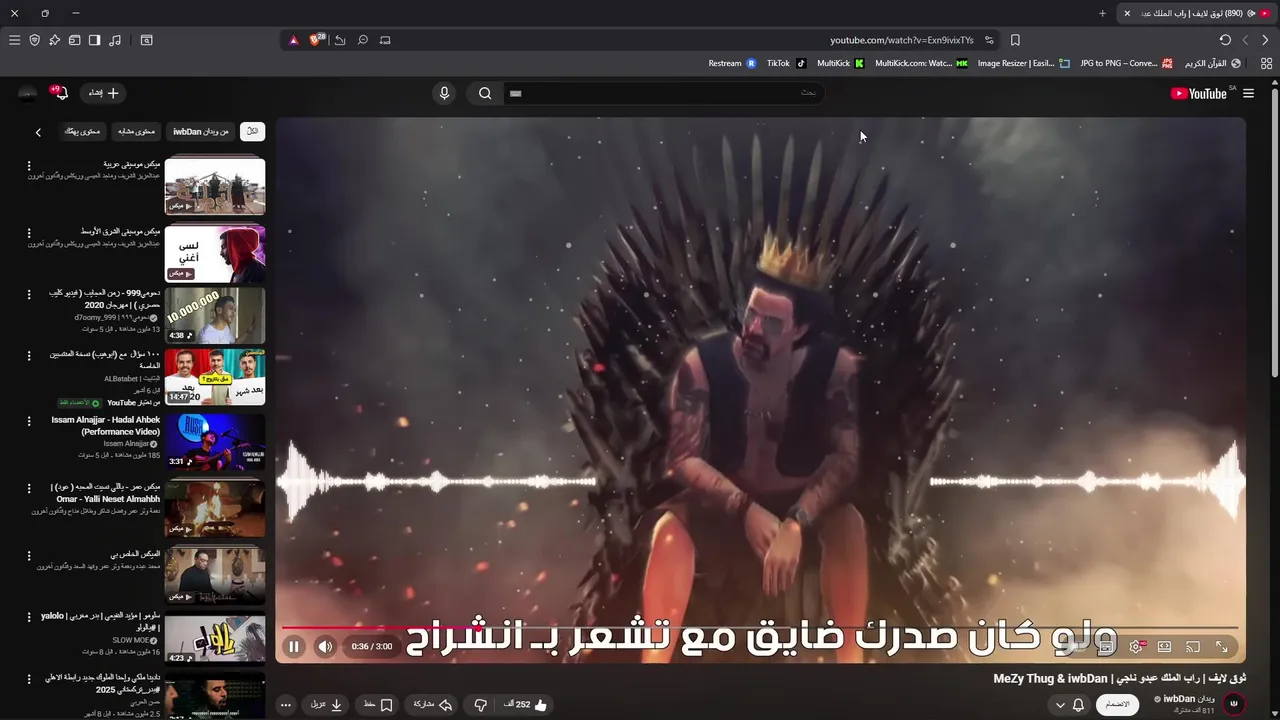Start voice search with the microphone
This screenshot has width=1280, height=720.
pos(444,93)
